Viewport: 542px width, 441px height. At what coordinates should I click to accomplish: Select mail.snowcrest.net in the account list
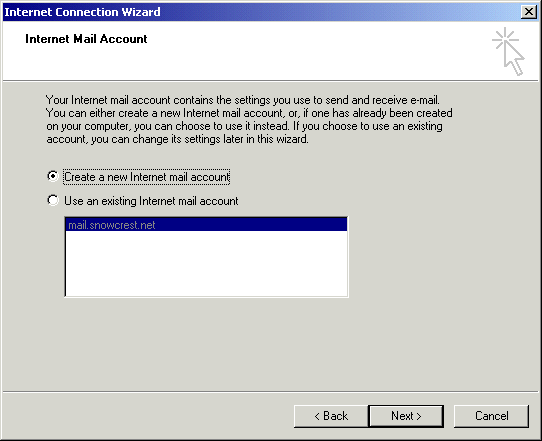click(x=206, y=225)
